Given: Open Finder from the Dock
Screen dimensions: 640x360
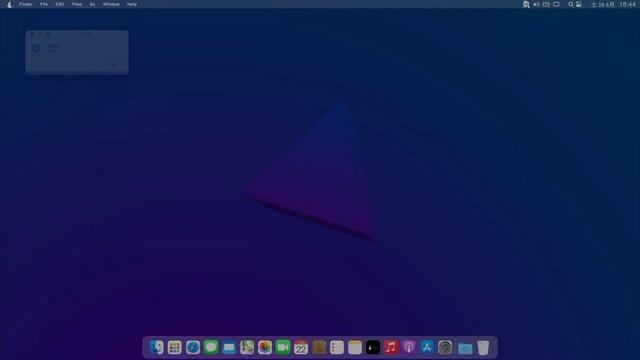Looking at the screenshot, I should coord(157,347).
